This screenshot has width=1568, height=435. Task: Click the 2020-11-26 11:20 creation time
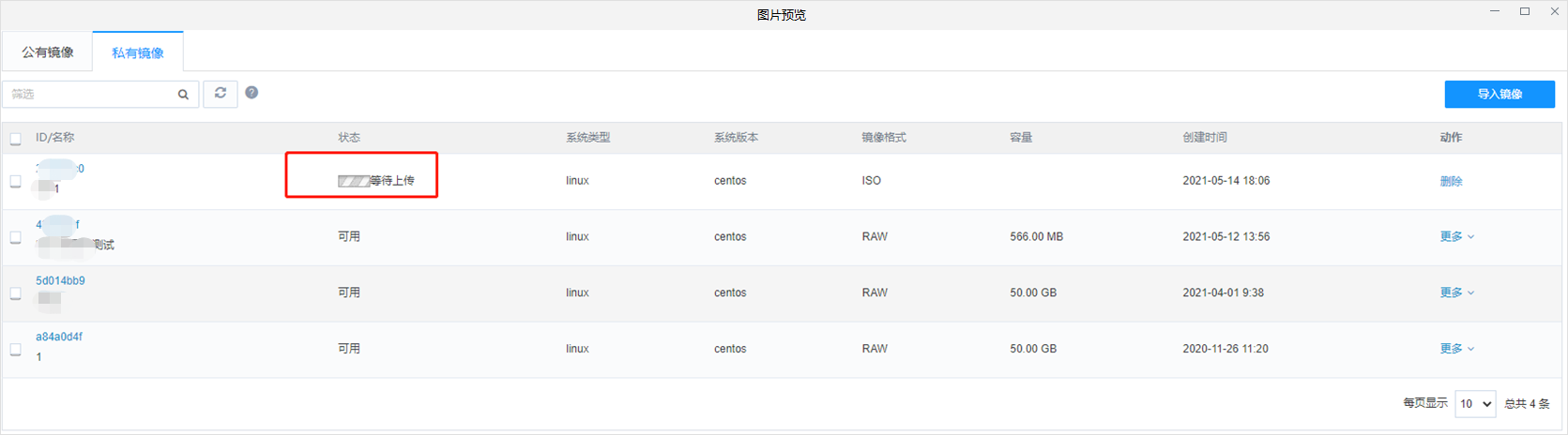coord(1225,349)
